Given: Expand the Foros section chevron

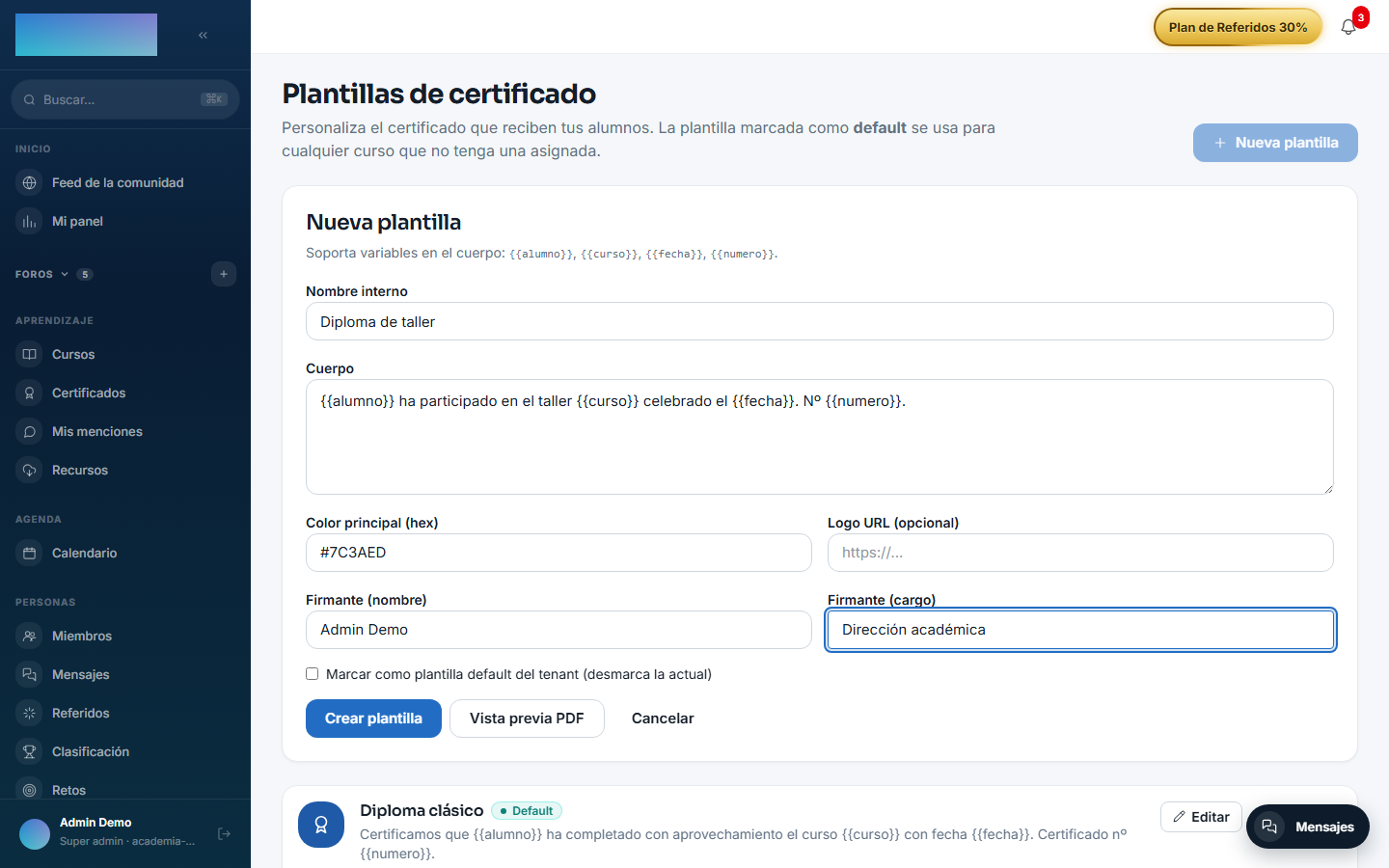Looking at the screenshot, I should (x=65, y=274).
